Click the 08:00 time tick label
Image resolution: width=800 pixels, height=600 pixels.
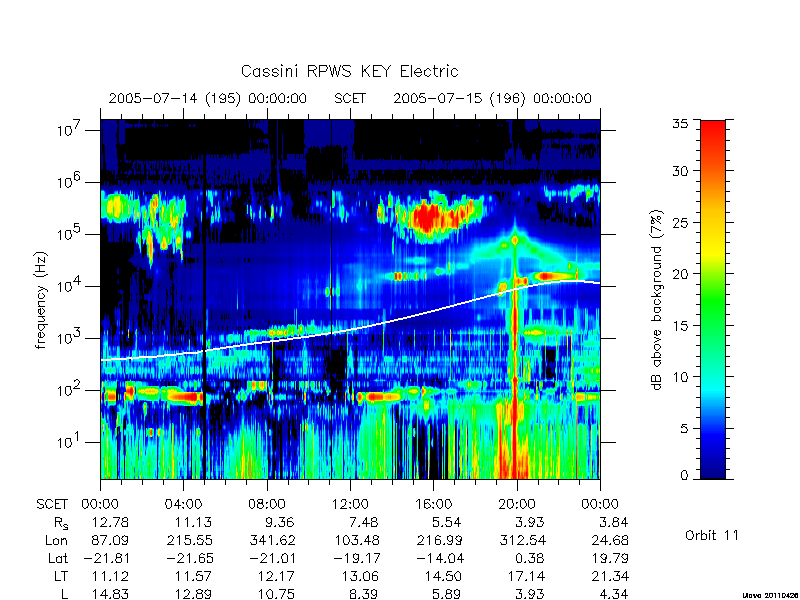[267, 504]
